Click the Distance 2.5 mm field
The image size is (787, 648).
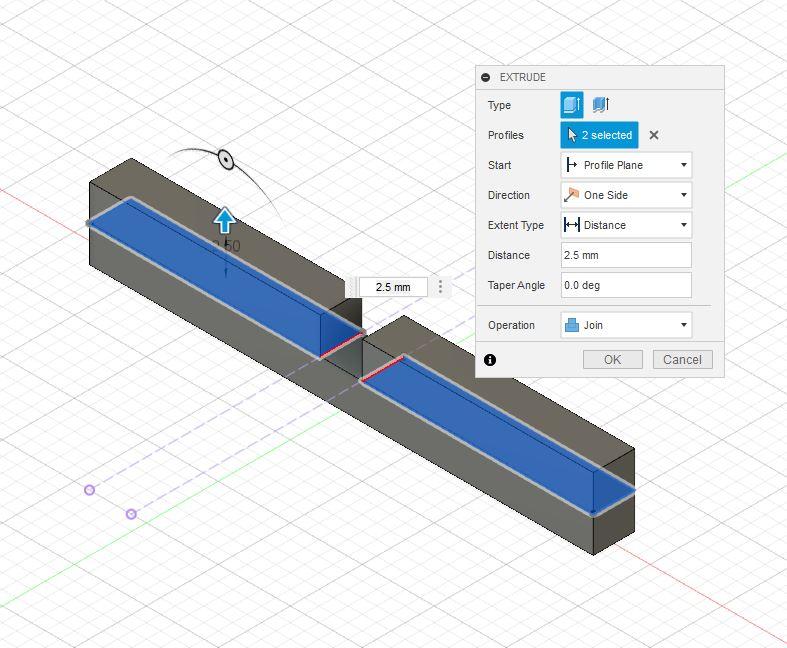coord(626,255)
